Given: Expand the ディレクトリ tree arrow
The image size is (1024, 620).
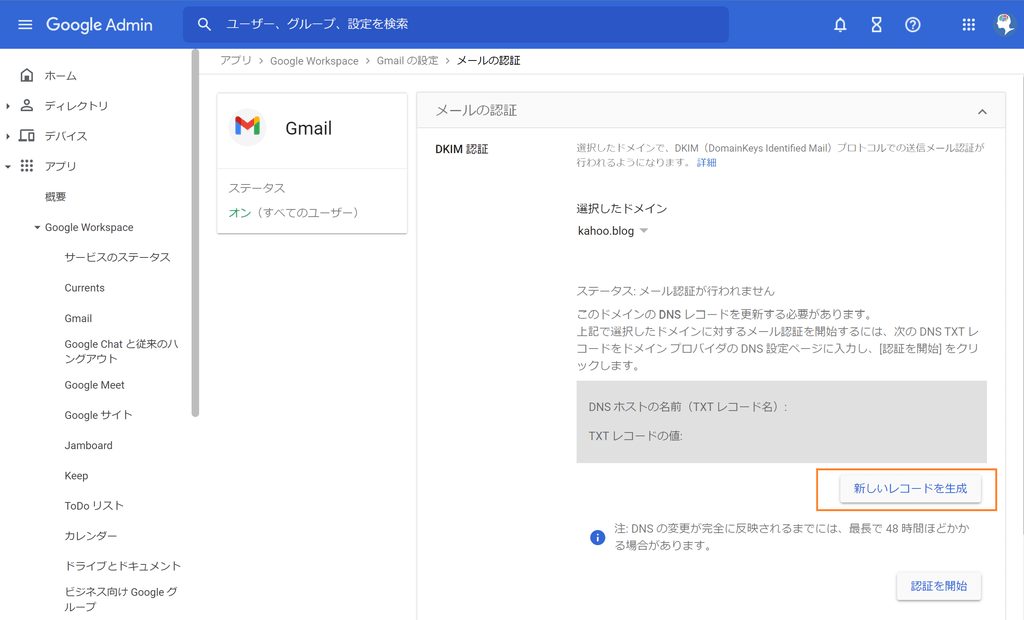Looking at the screenshot, I should (x=8, y=106).
